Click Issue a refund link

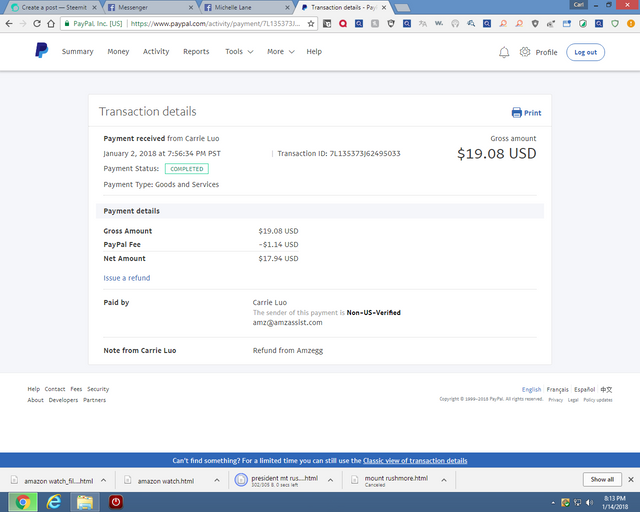[127, 278]
